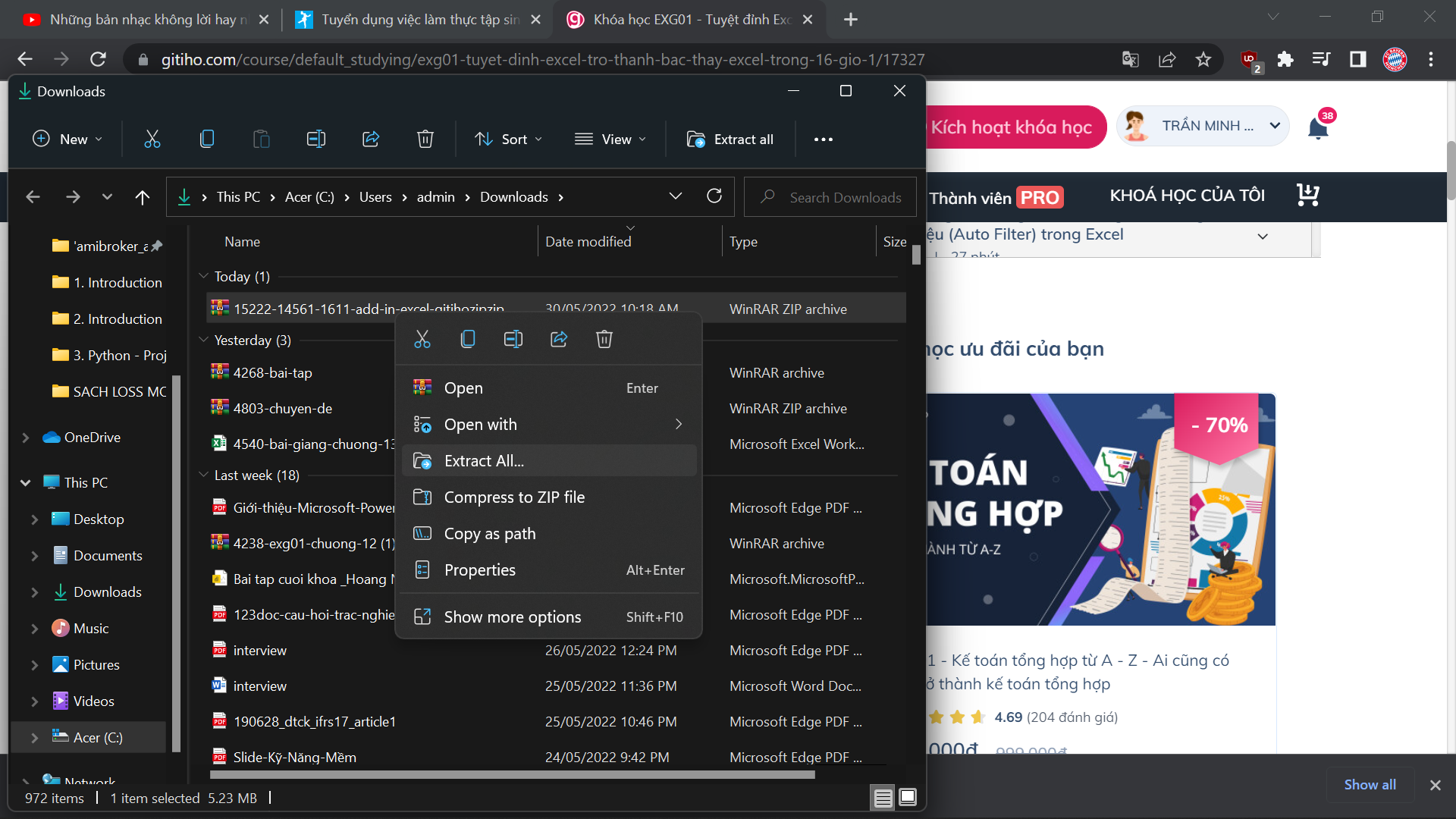Viewport: 1456px width, 819px height.
Task: Open the View dropdown menu
Action: tap(610, 139)
